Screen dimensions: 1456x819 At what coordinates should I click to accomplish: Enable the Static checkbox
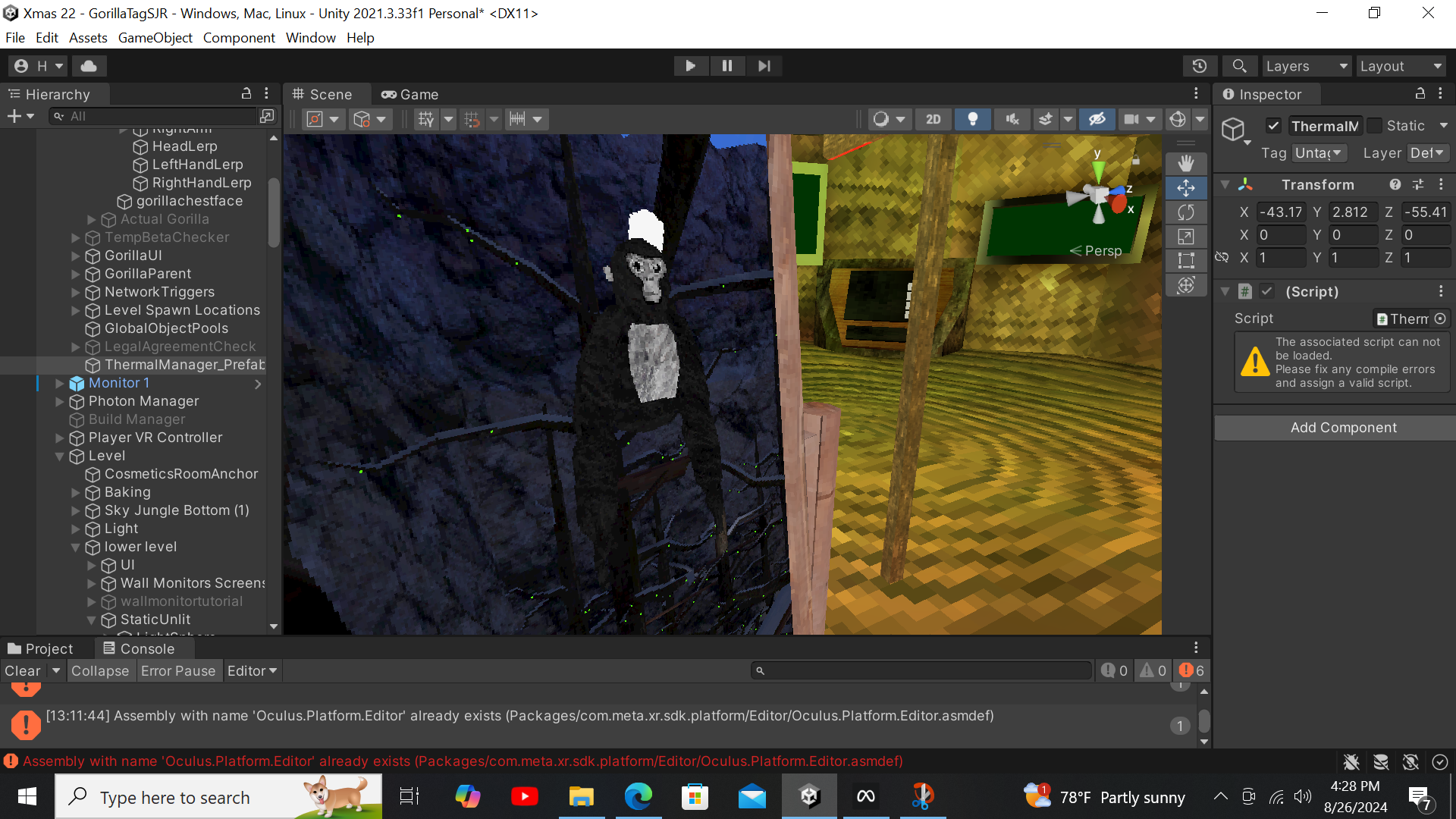click(1374, 126)
